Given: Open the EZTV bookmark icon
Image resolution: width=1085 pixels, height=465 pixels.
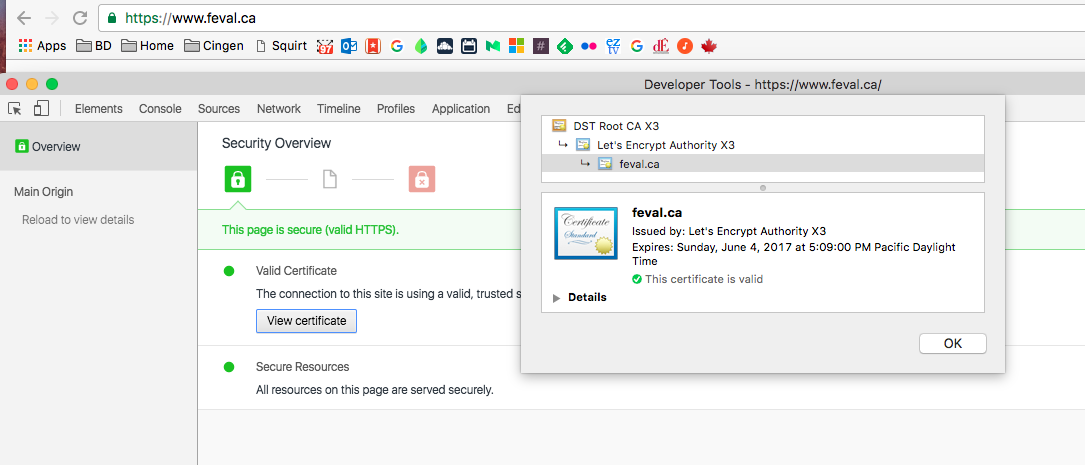Looking at the screenshot, I should 612,46.
